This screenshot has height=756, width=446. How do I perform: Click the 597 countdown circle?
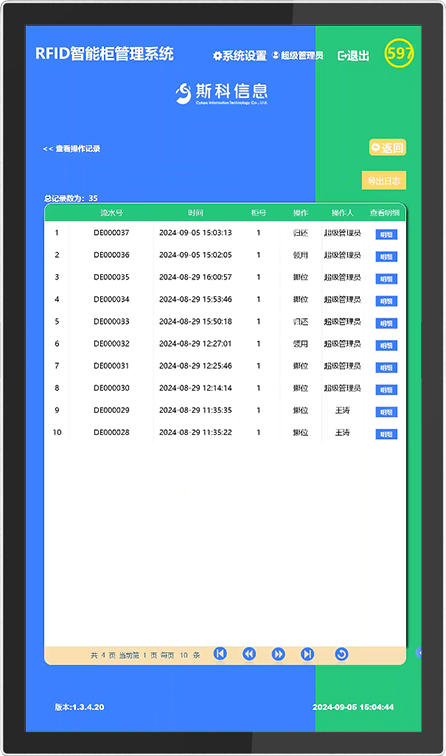[x=399, y=53]
